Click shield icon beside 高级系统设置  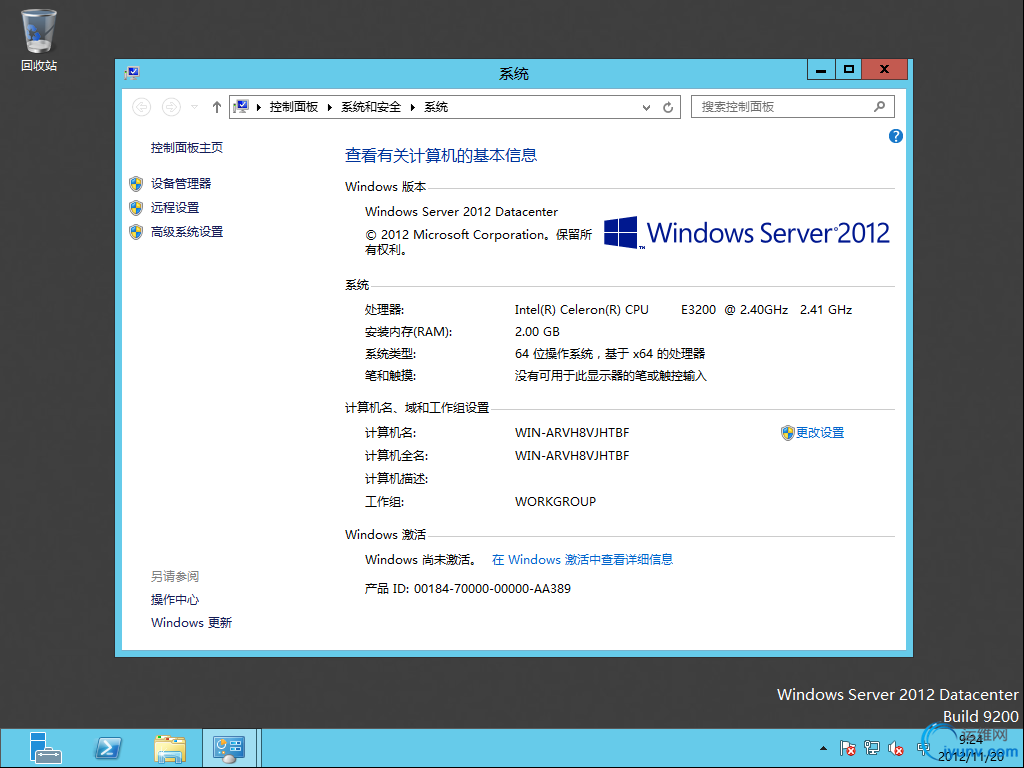click(136, 232)
